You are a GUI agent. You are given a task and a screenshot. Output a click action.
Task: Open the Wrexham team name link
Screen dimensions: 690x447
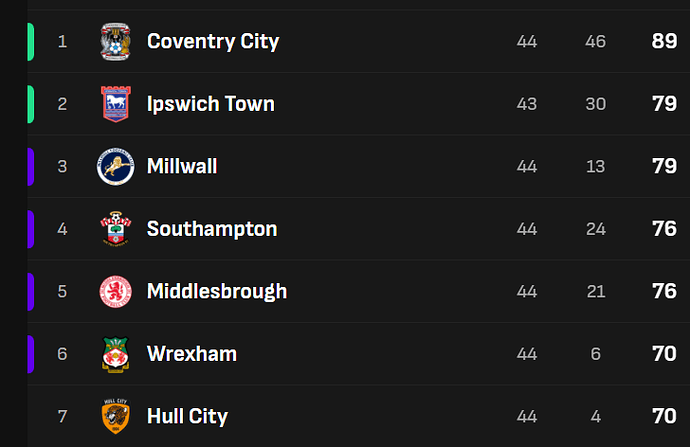[192, 354]
